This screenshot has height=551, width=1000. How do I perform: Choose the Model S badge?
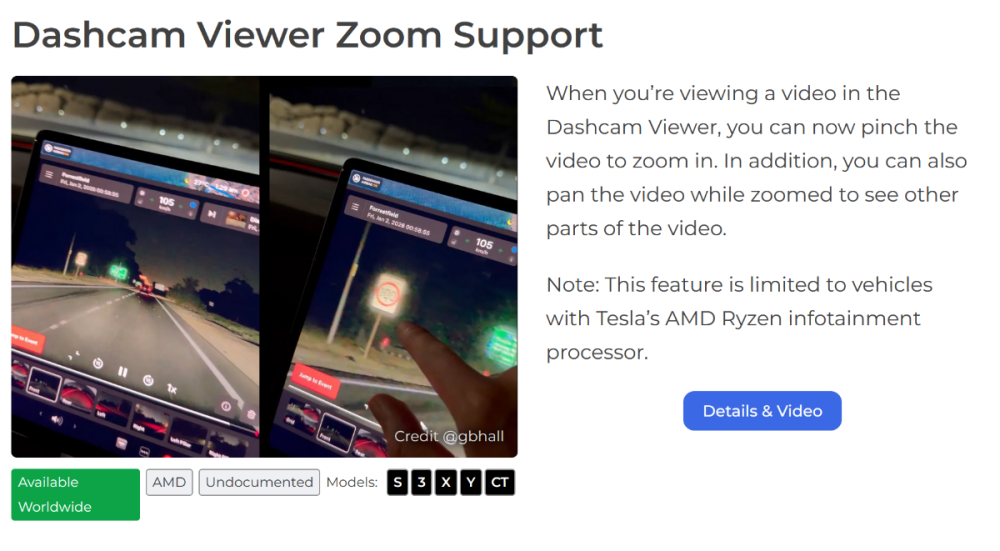click(397, 483)
